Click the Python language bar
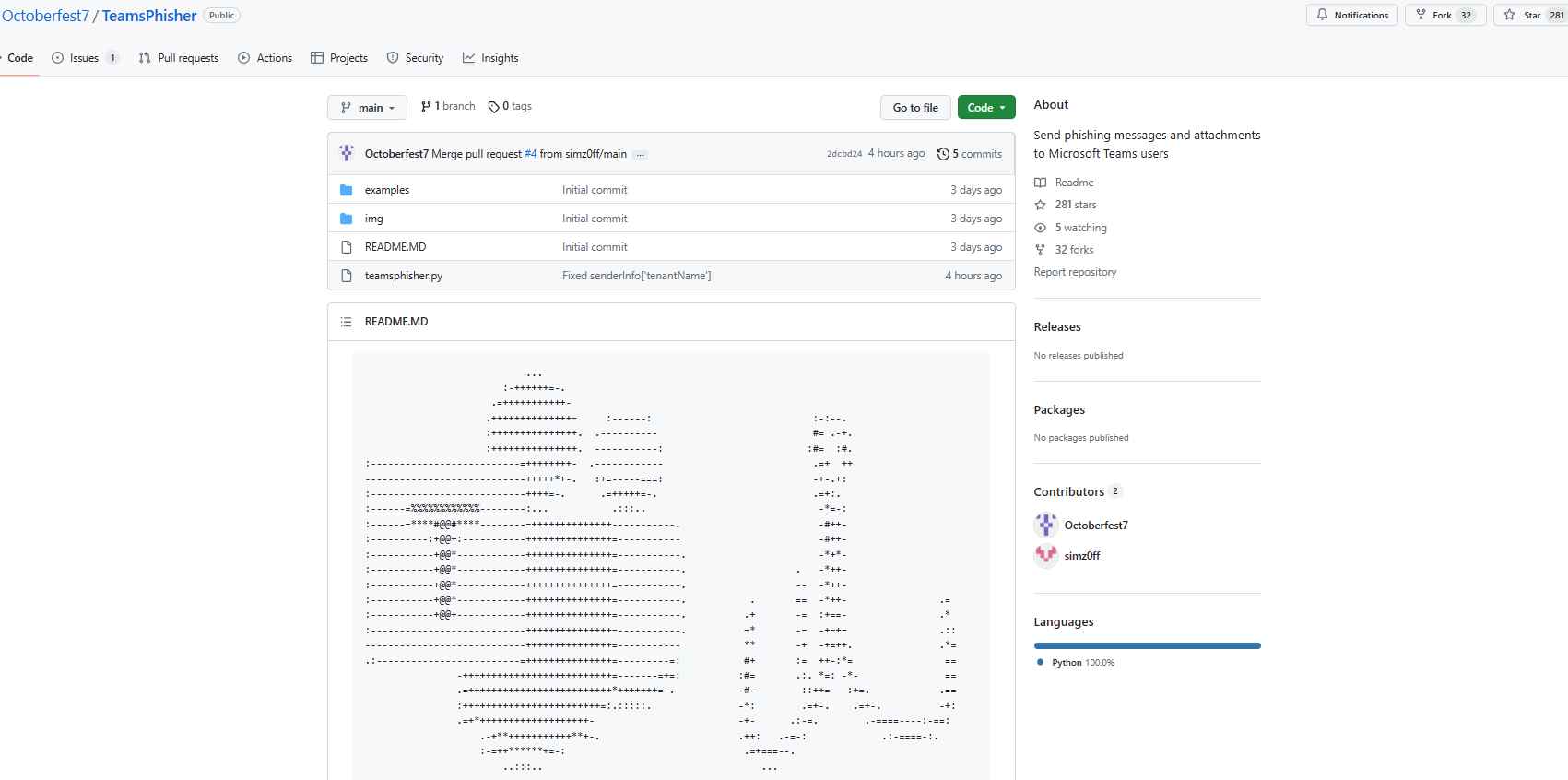The width and height of the screenshot is (1568, 780). [x=1147, y=645]
